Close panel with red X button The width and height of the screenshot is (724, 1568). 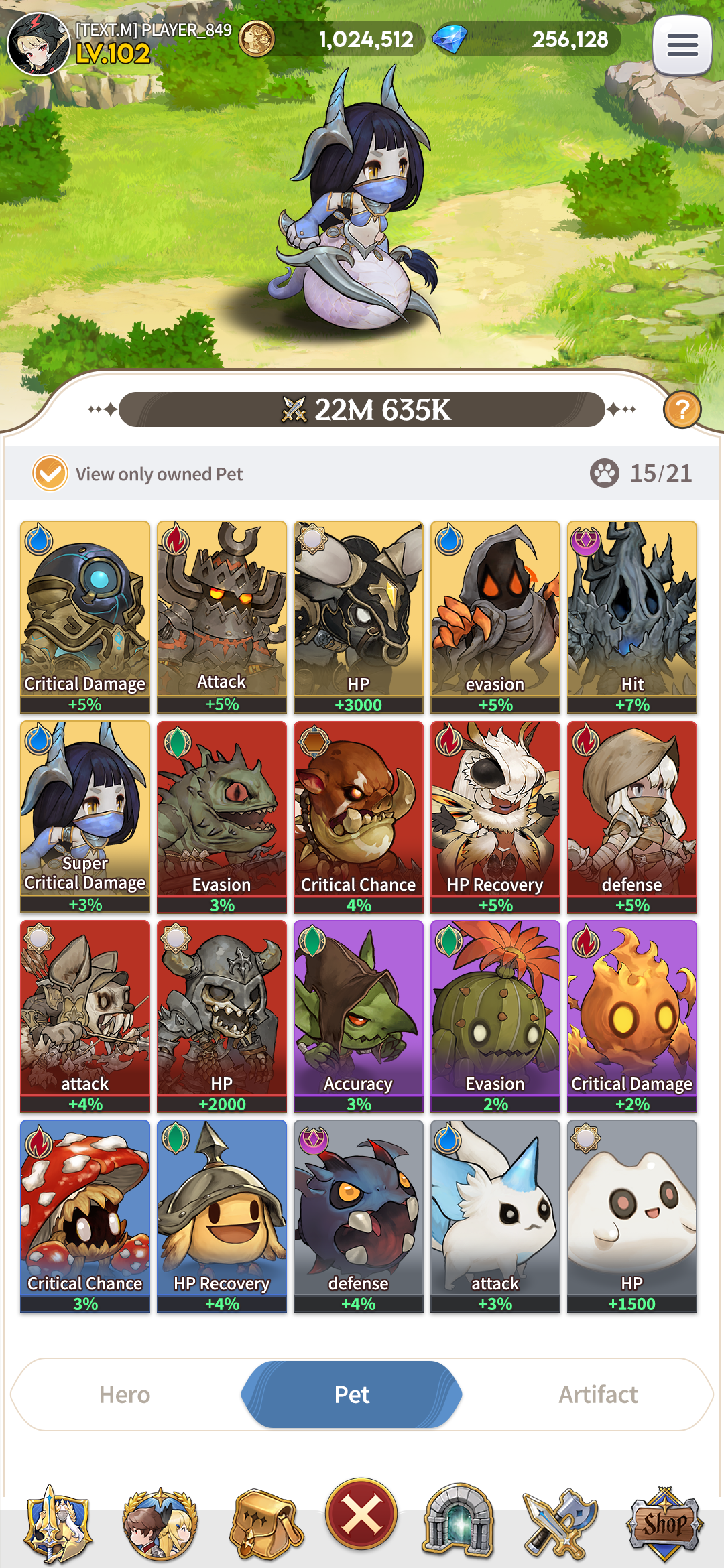[361, 1514]
